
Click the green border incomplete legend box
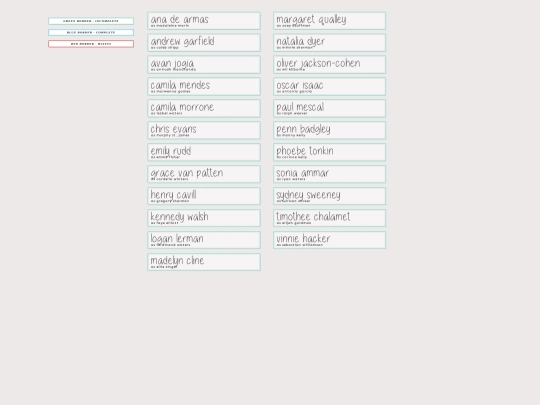click(x=91, y=21)
